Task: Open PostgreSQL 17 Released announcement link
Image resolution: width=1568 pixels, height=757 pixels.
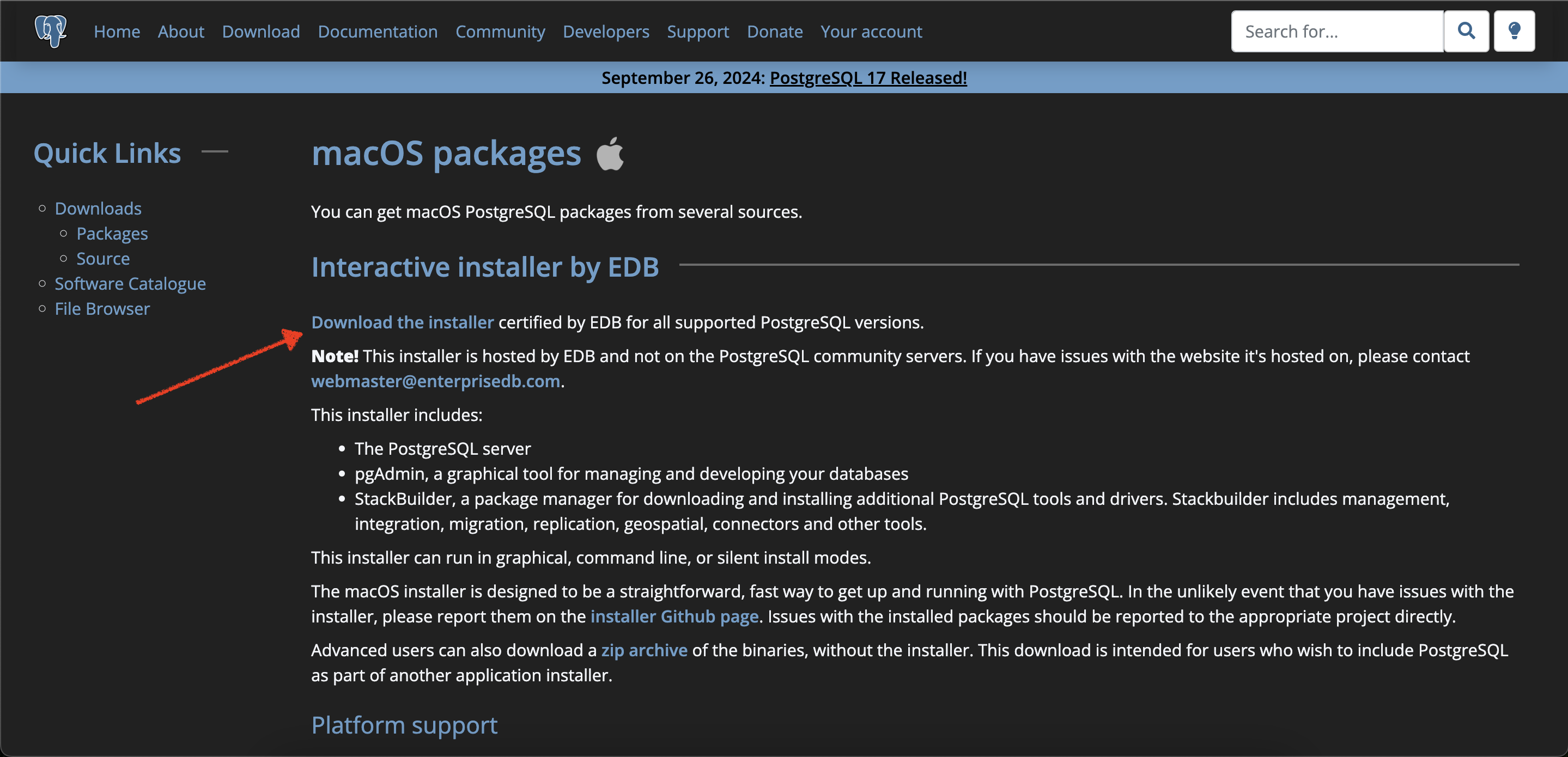Action: 868,78
